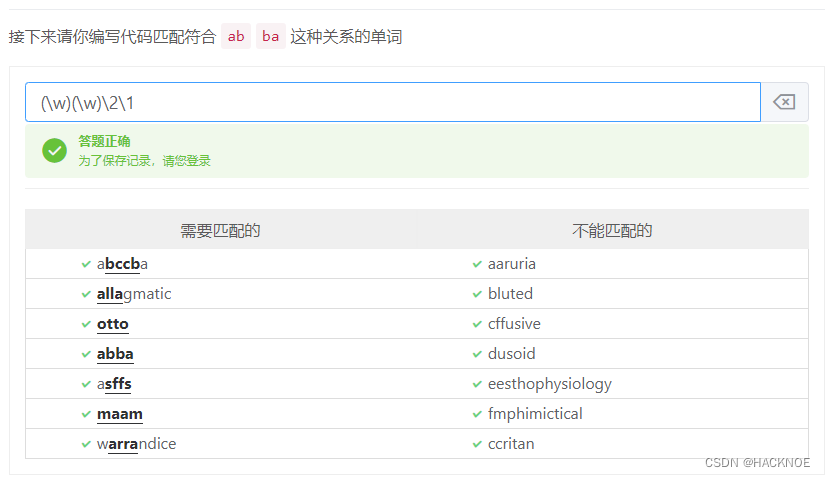Viewport: 825px width, 477px height.
Task: Select the word 'allagmatic'
Action: [x=134, y=294]
